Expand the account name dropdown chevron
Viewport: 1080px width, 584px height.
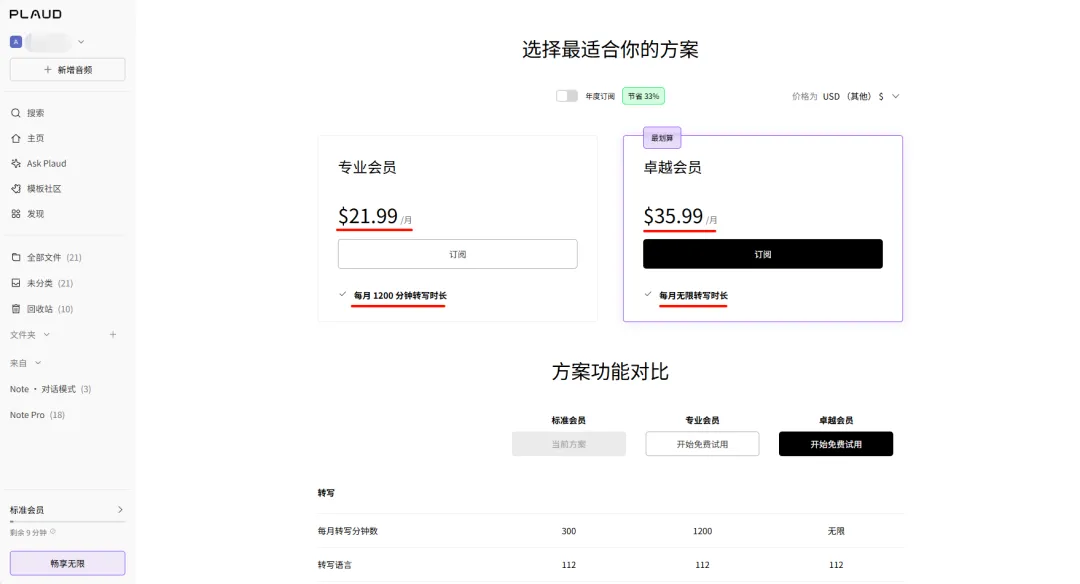(x=81, y=42)
